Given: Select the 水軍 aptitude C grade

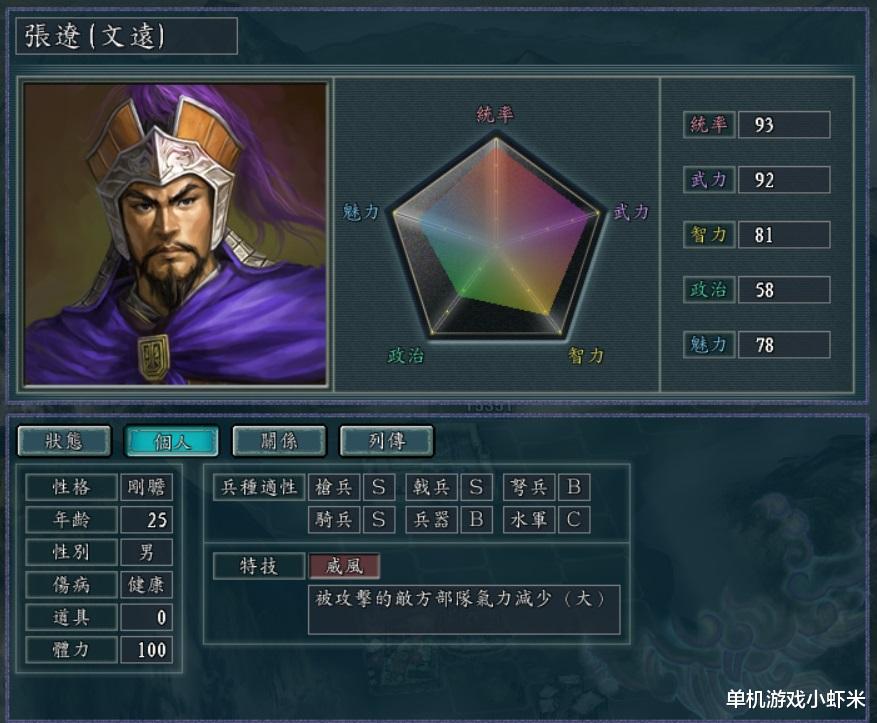Looking at the screenshot, I should point(574,519).
